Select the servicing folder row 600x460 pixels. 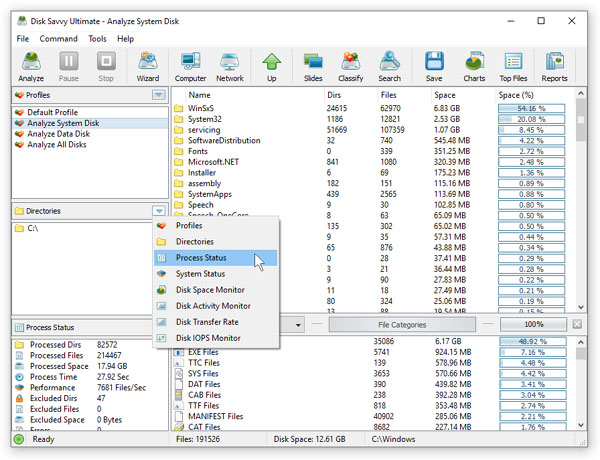(x=373, y=130)
